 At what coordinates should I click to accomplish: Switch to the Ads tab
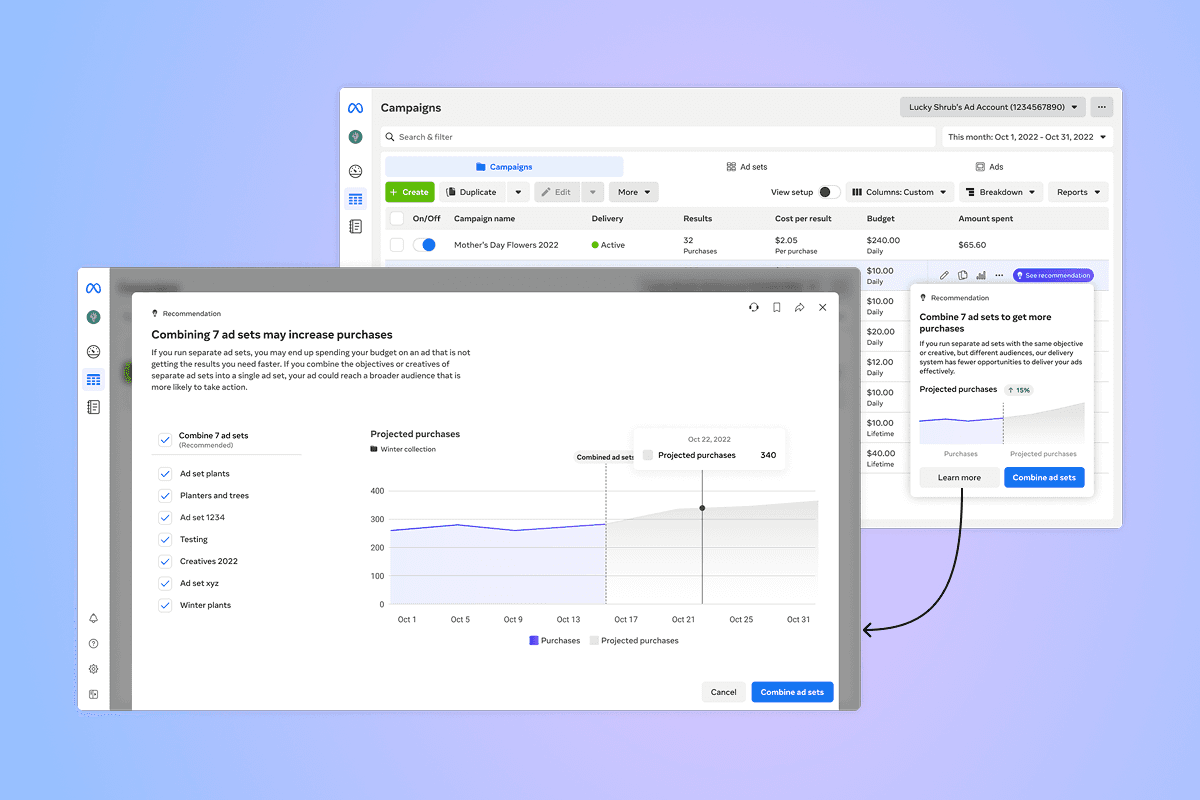click(989, 166)
